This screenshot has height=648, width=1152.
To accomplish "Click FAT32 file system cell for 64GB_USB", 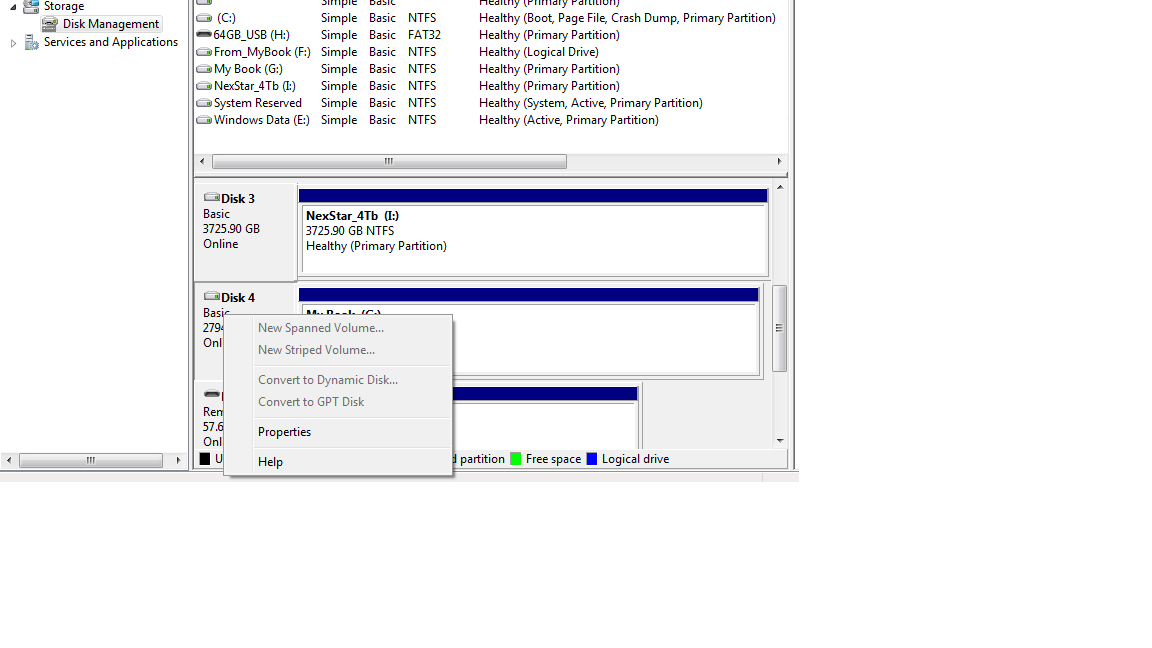I will 425,35.
